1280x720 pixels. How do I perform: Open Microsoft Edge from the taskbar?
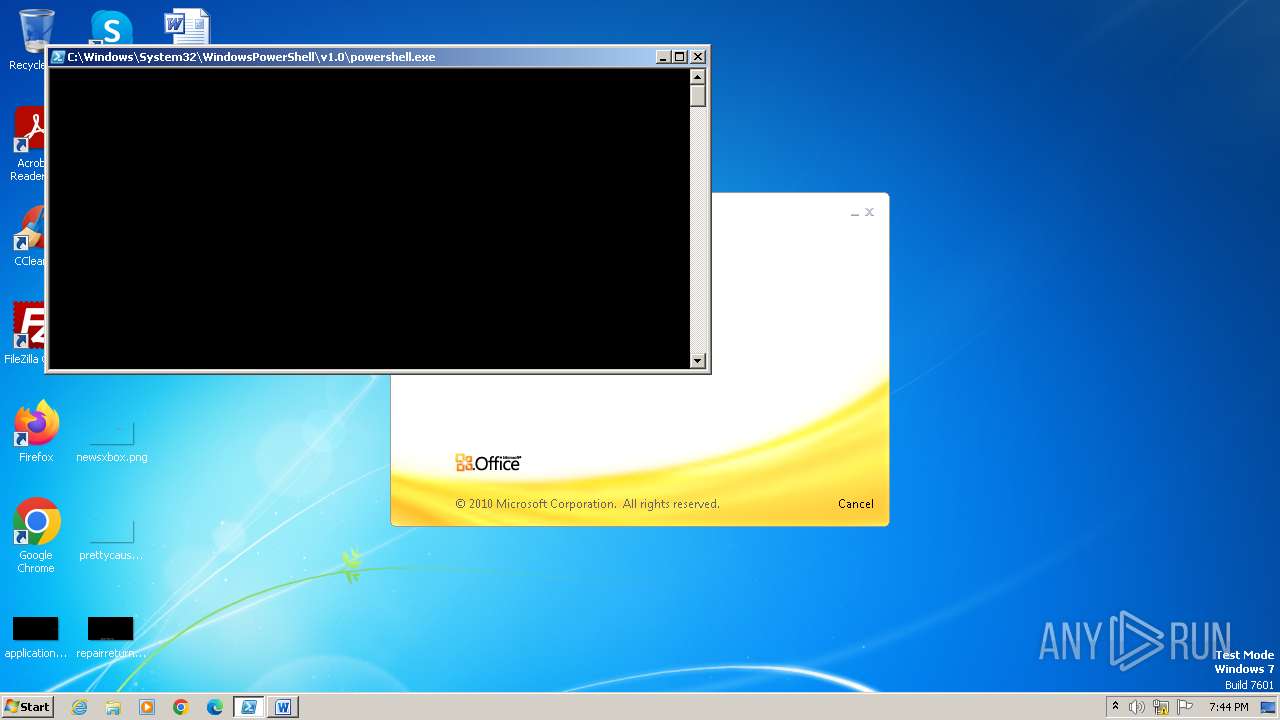[215, 707]
